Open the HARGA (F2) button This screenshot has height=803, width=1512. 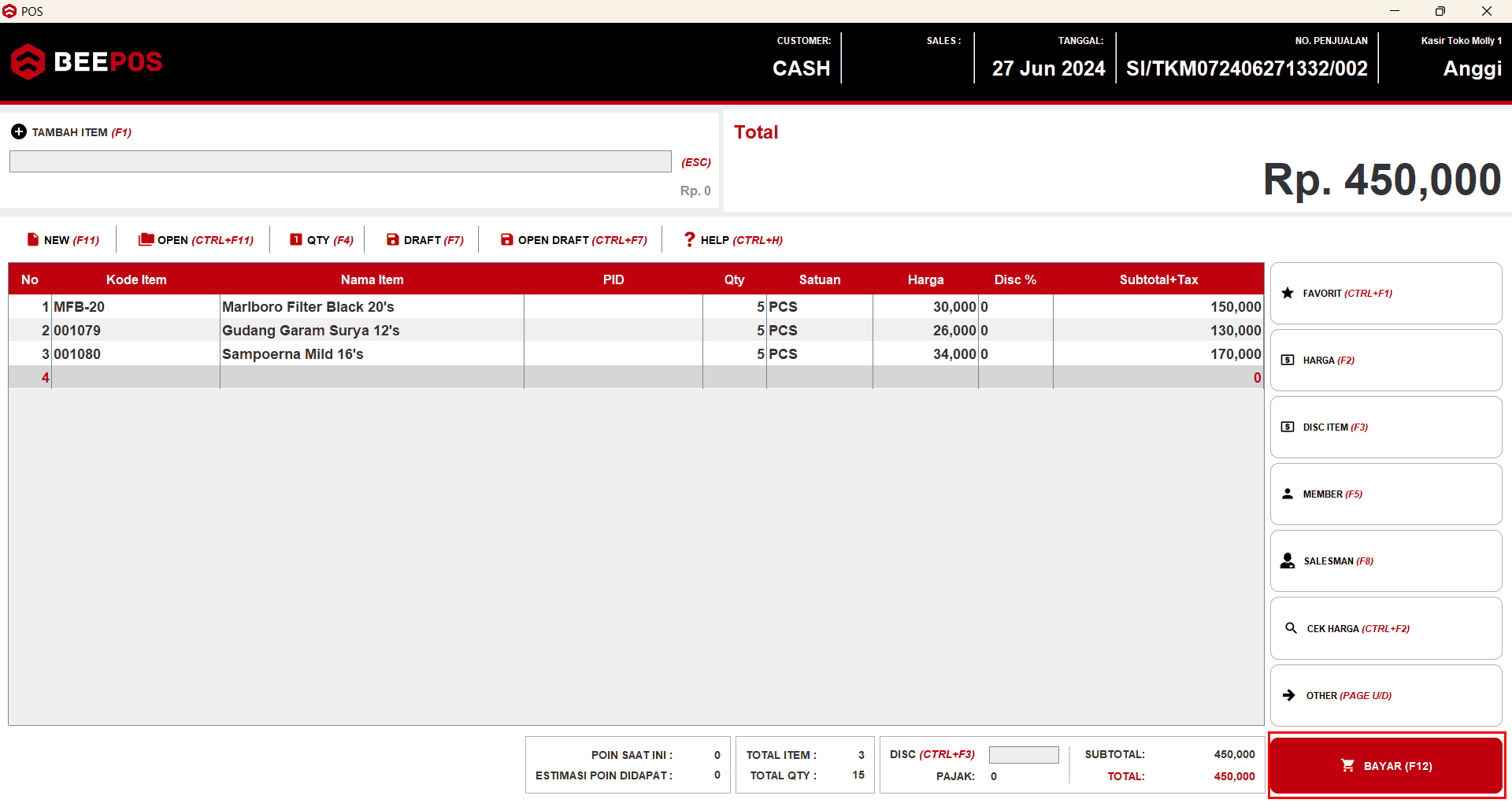[1386, 360]
